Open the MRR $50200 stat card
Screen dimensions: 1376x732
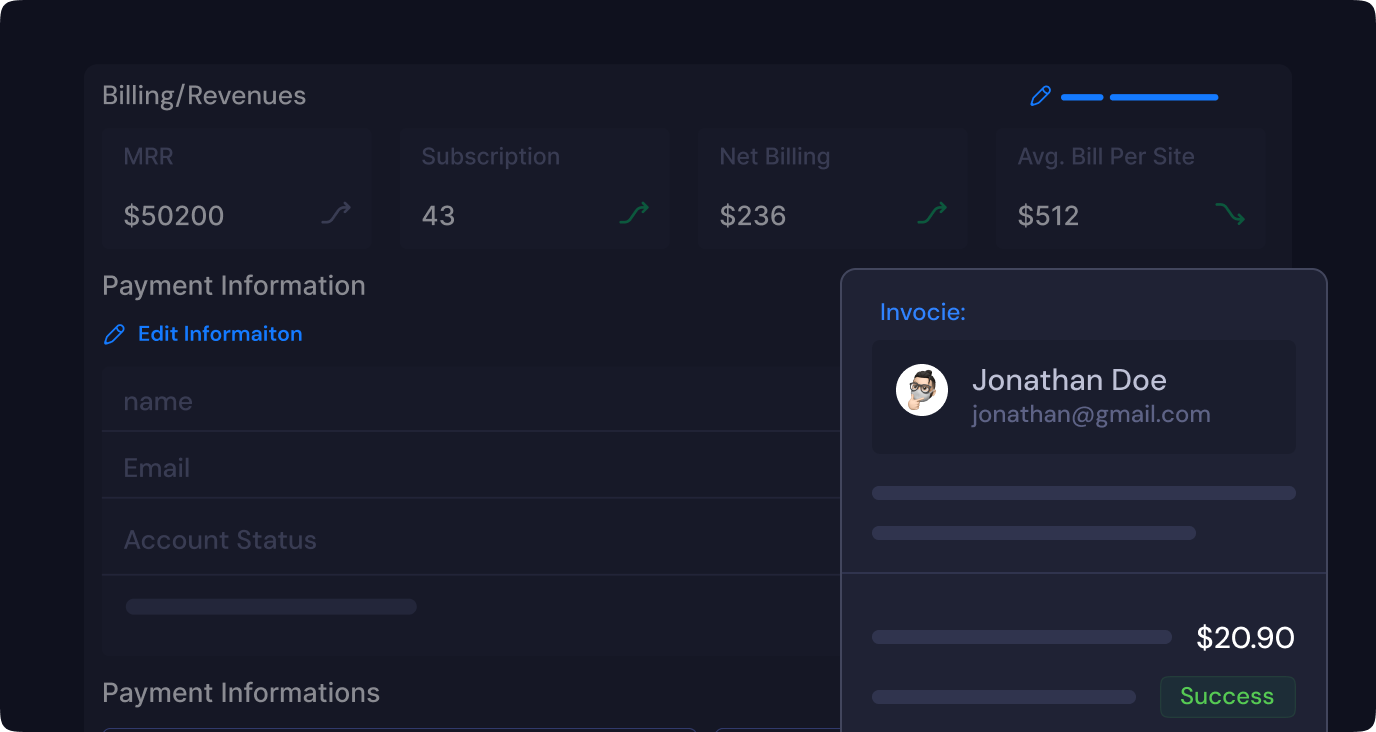(x=236, y=188)
